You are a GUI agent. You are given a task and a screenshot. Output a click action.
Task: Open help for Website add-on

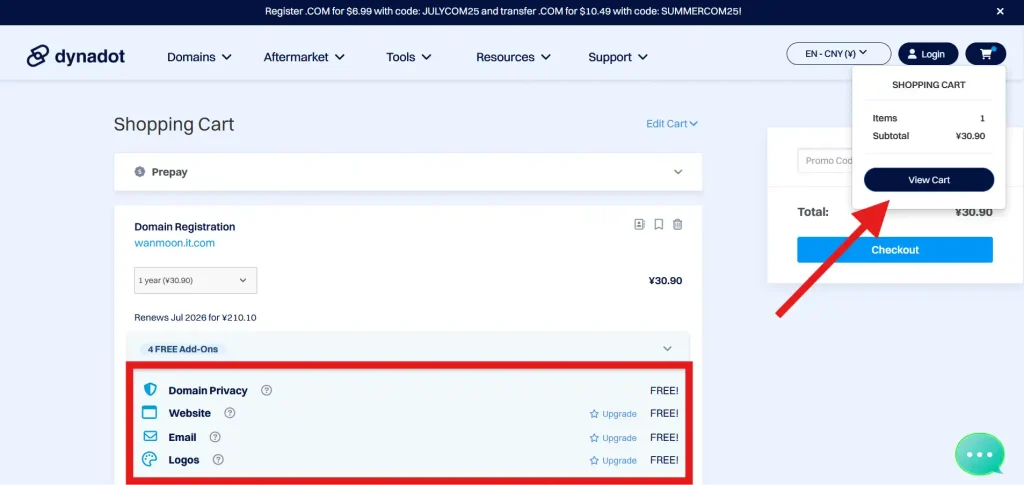coord(229,413)
